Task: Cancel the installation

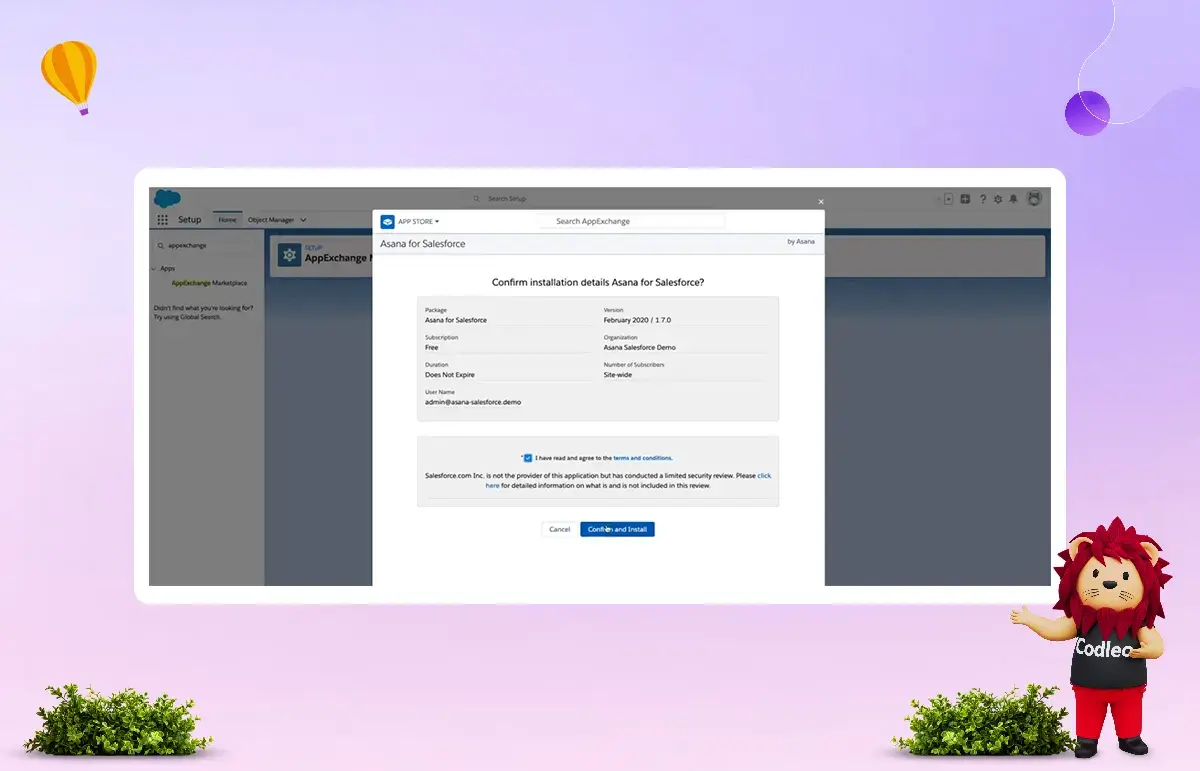Action: (560, 529)
